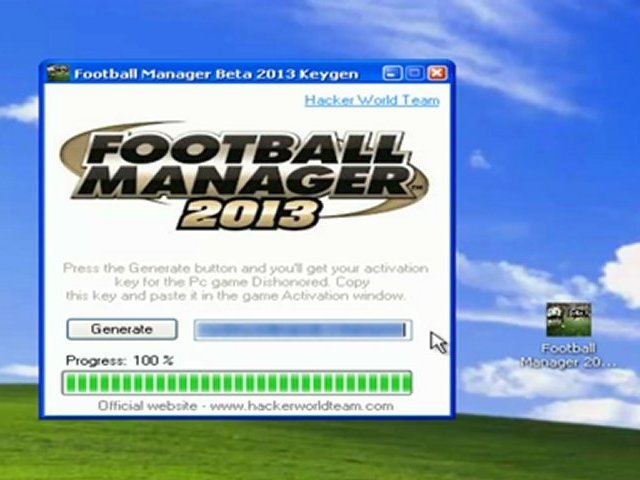Click the generated activation key field

[301, 329]
